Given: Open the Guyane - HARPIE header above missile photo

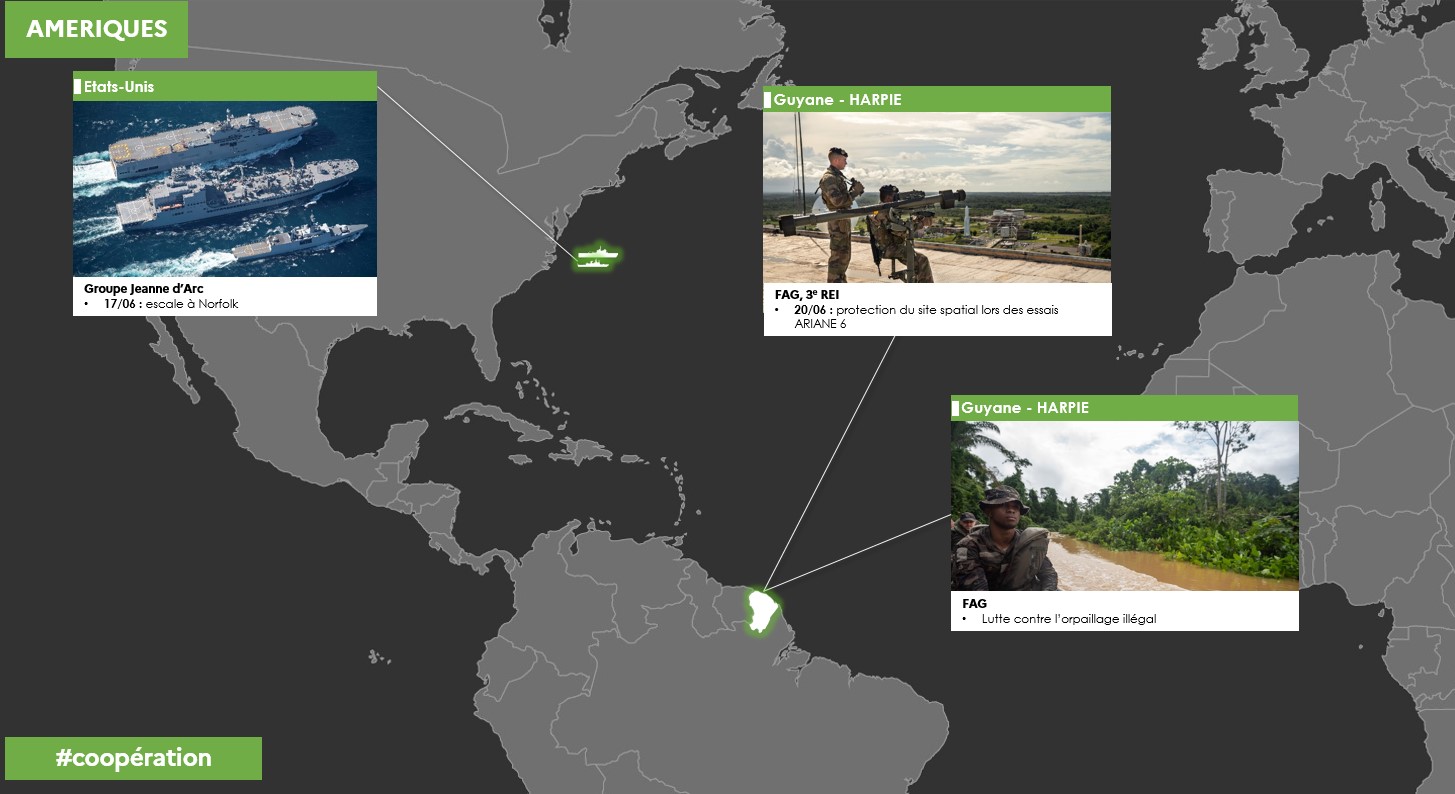Looking at the screenshot, I should (937, 99).
